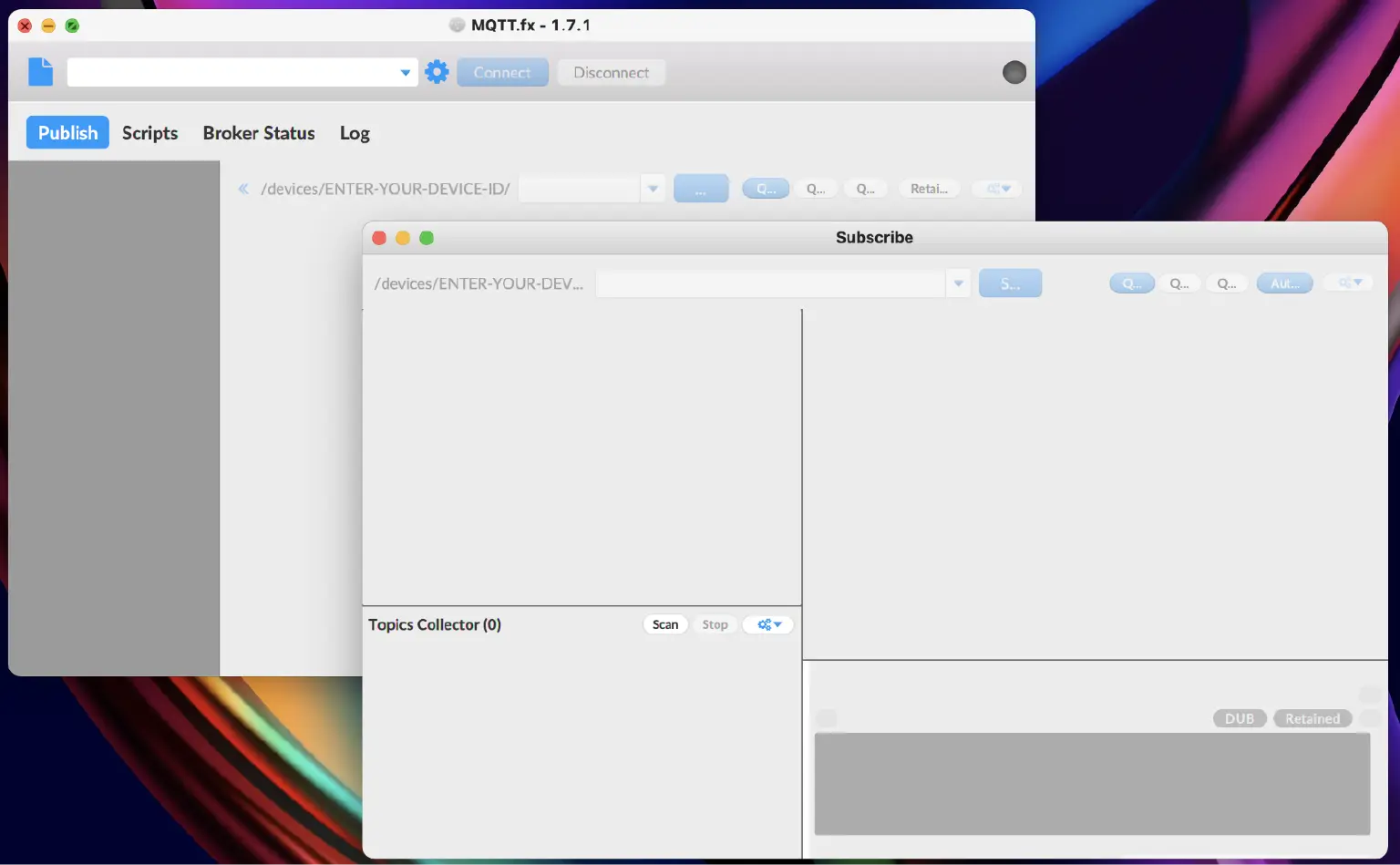
Task: Click the Scan button in Topics Collector
Action: pos(665,624)
